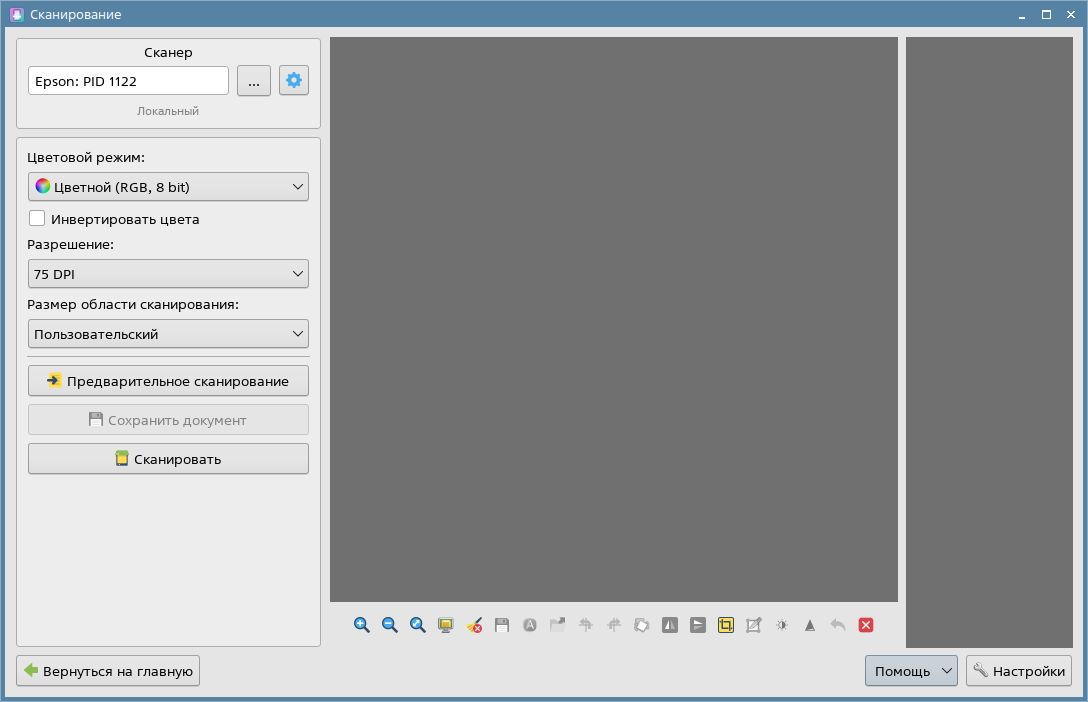Open scanner settings with blue gear icon

(294, 81)
